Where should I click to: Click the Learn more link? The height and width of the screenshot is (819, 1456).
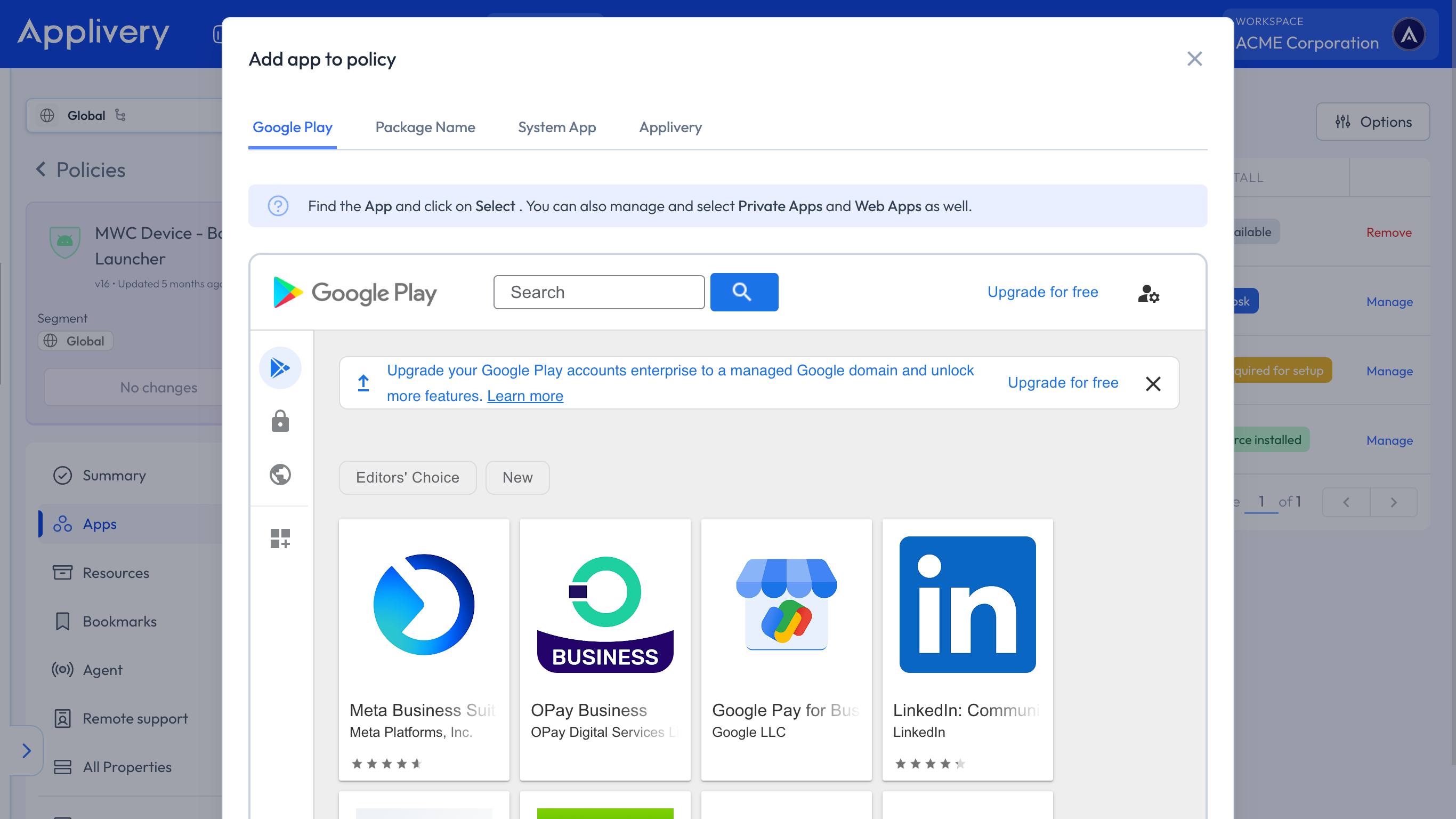click(525, 396)
